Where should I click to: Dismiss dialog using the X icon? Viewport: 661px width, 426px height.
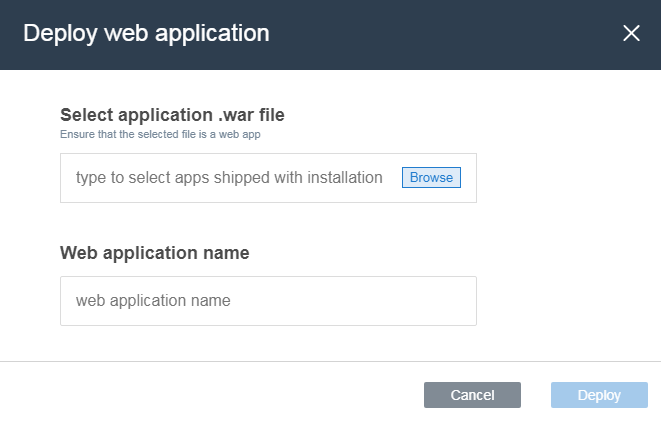click(631, 33)
